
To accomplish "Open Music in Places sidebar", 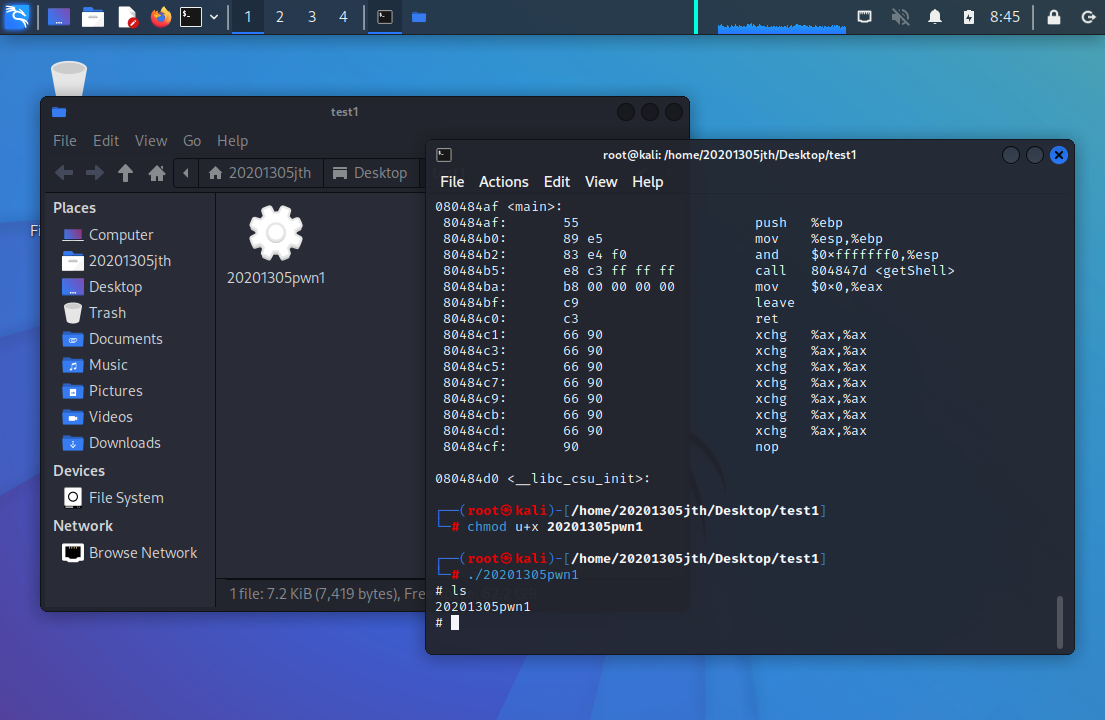I will coord(95,365).
